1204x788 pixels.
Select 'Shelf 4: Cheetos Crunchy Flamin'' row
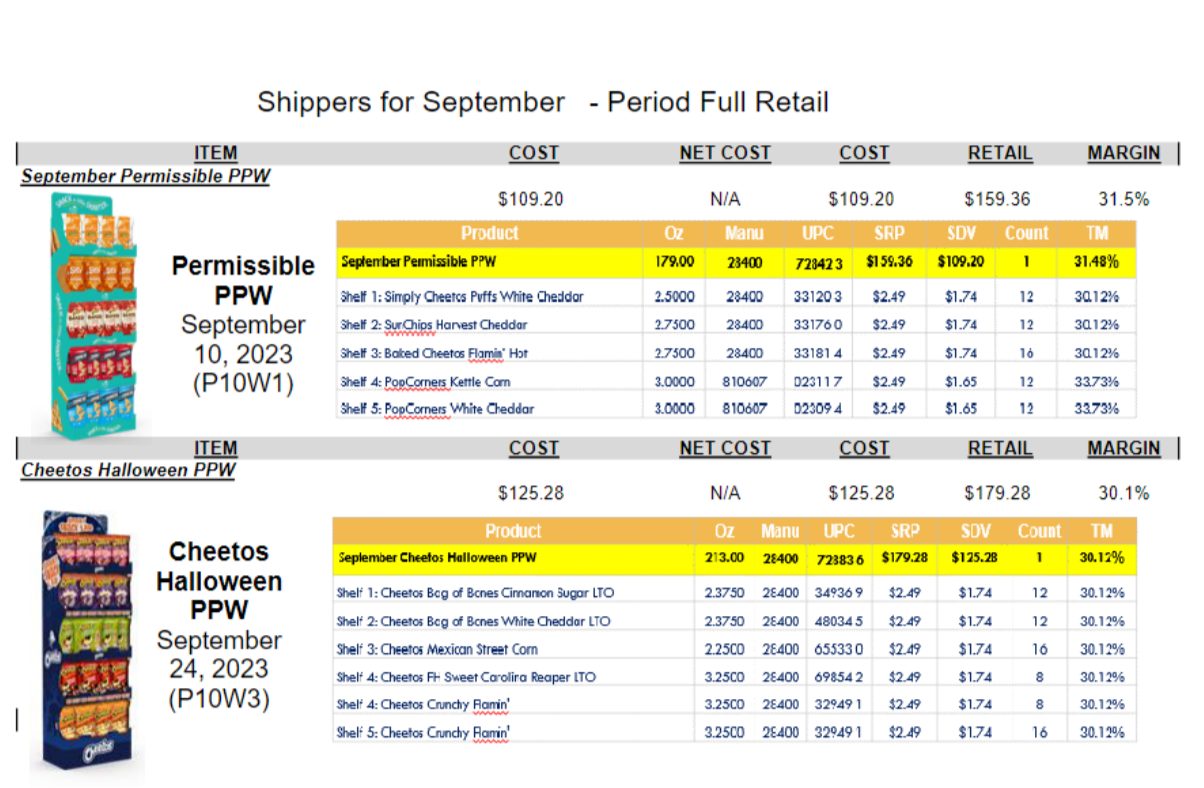[735, 705]
